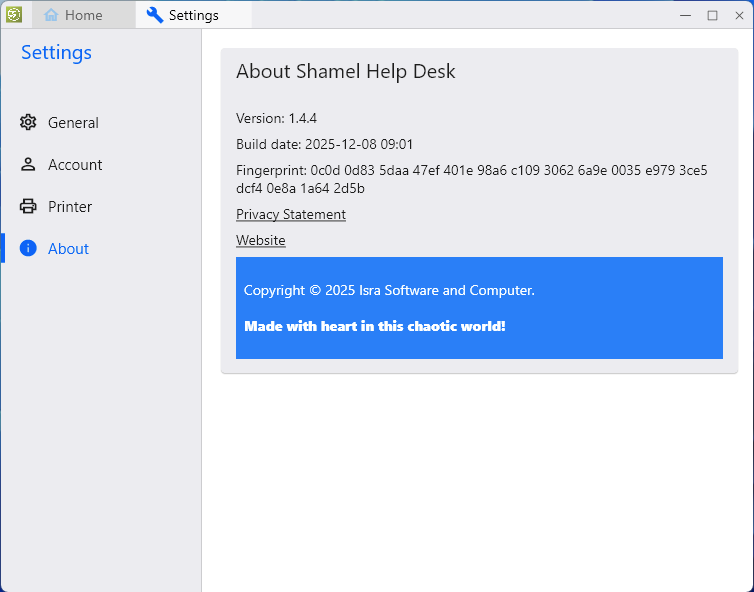Click the house icon on the Home tab

tap(51, 15)
